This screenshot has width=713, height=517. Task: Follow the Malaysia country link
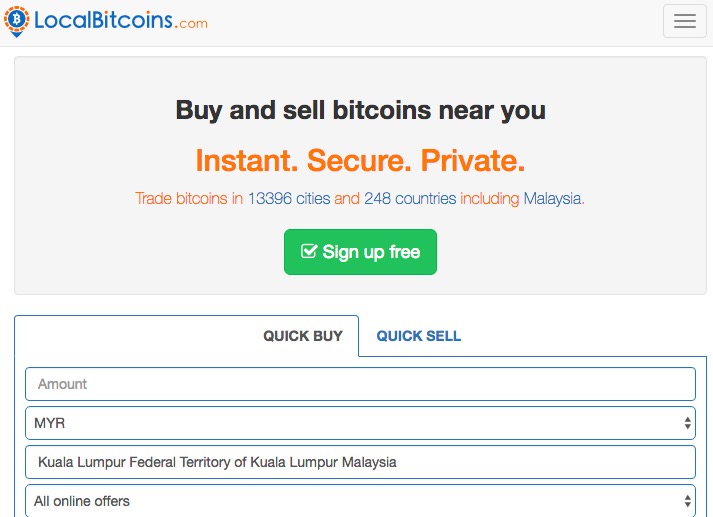click(x=552, y=199)
